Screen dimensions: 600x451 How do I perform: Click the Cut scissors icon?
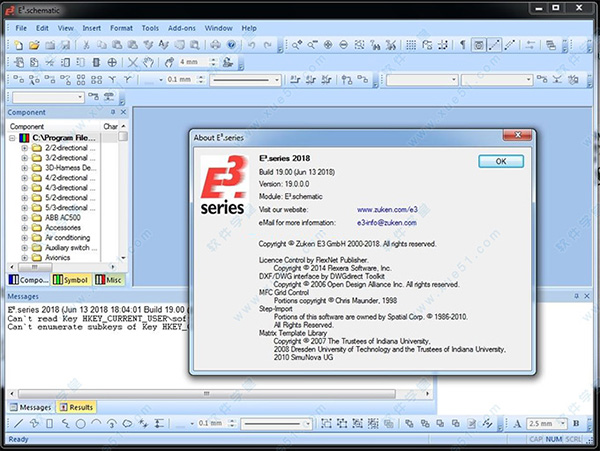(86, 45)
